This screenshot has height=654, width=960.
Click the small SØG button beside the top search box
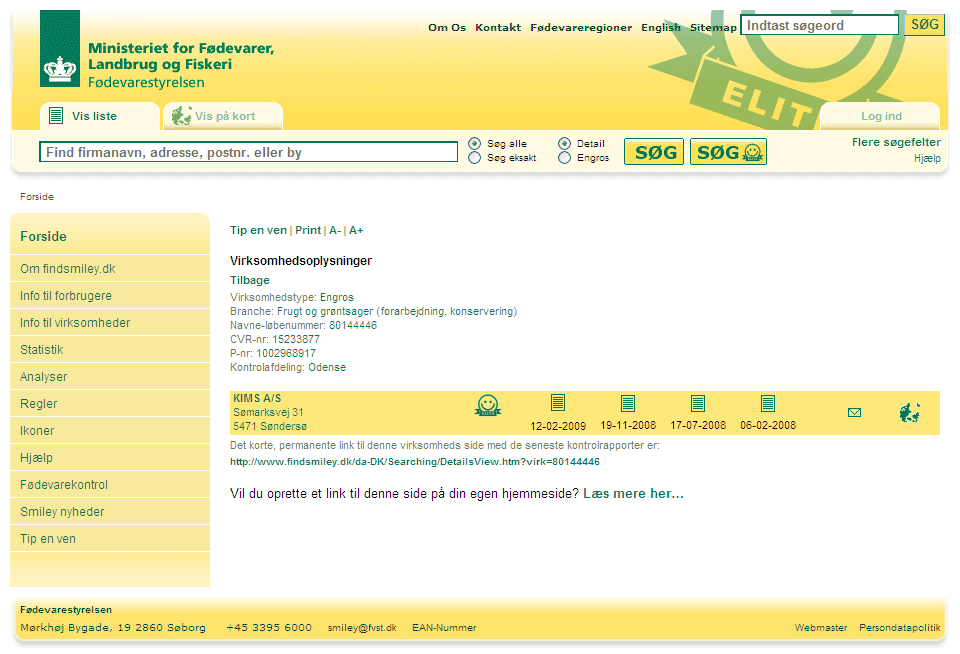(x=924, y=24)
